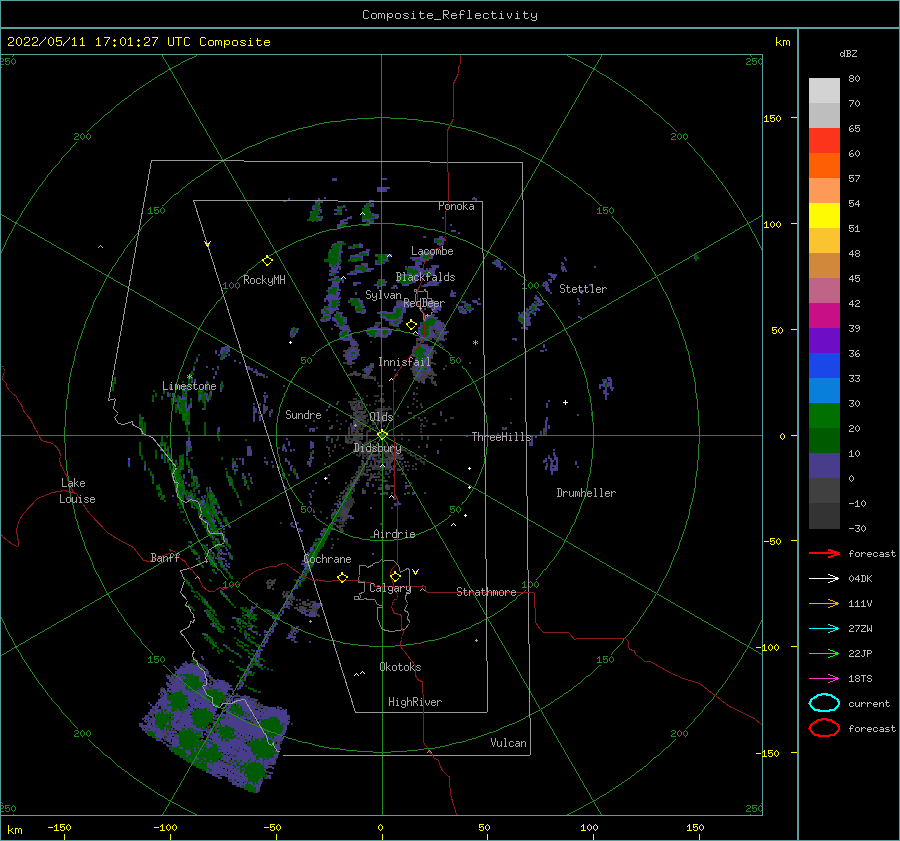Image resolution: width=900 pixels, height=841 pixels.
Task: Click yellow diamond marker above Calgary label
Action: pos(395,576)
